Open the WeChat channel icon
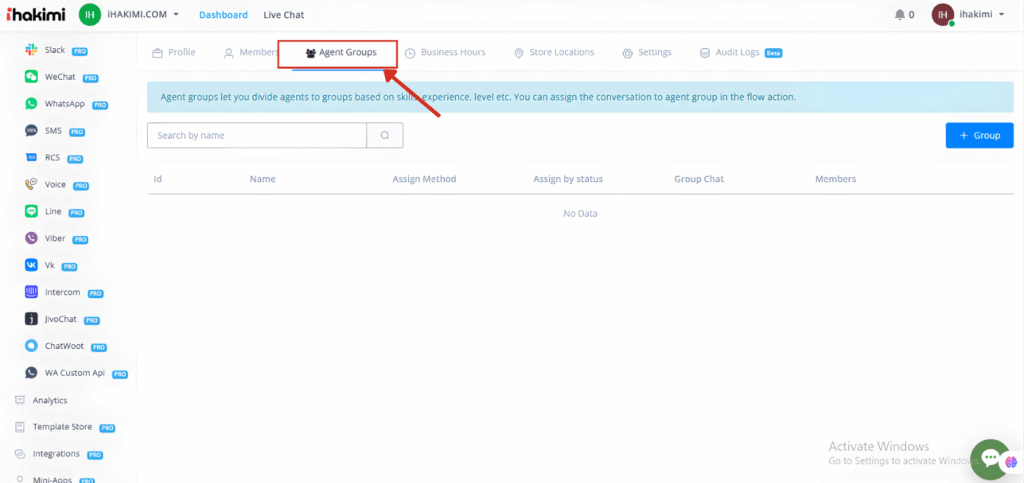 31,77
